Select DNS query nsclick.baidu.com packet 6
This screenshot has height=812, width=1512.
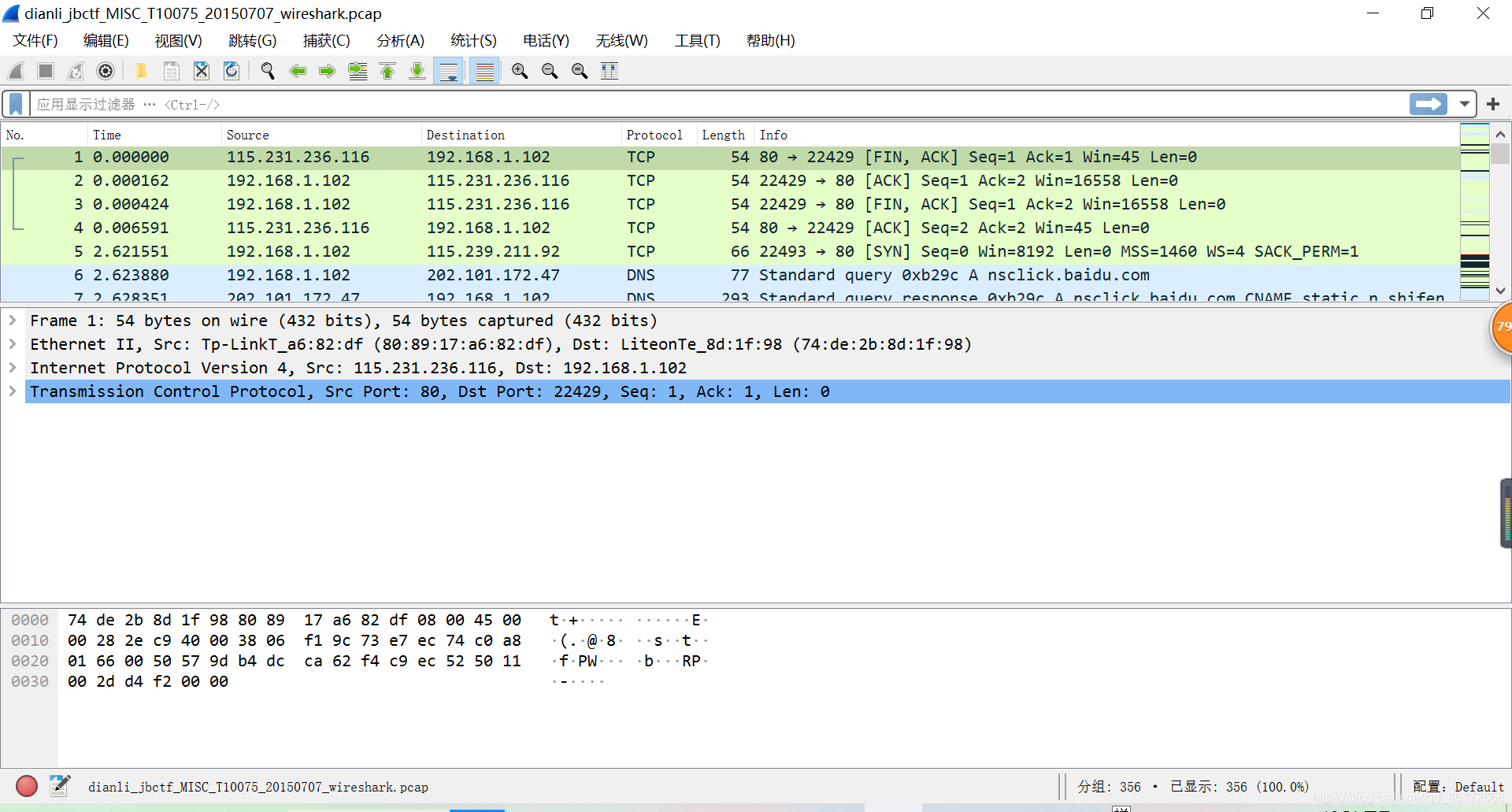point(730,275)
